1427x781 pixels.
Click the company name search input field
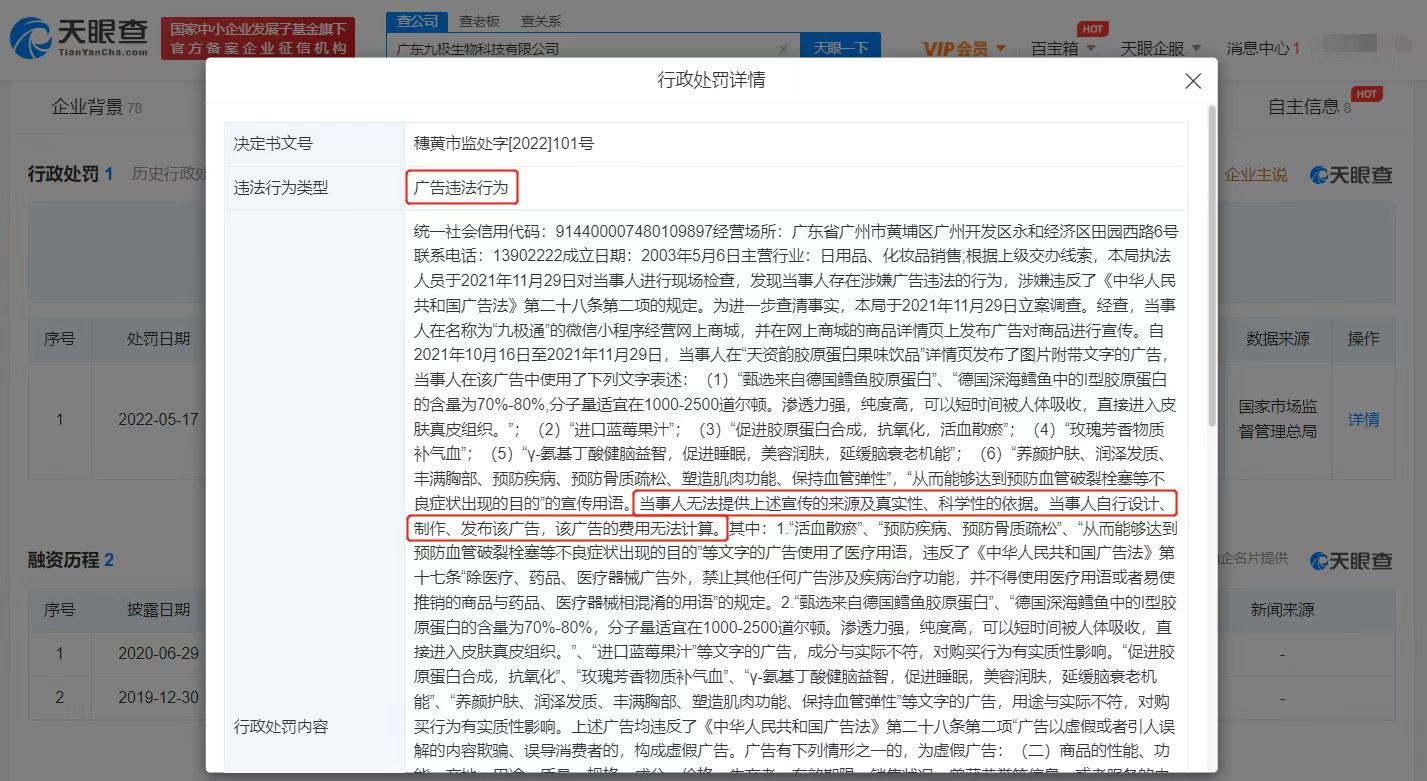(580, 48)
